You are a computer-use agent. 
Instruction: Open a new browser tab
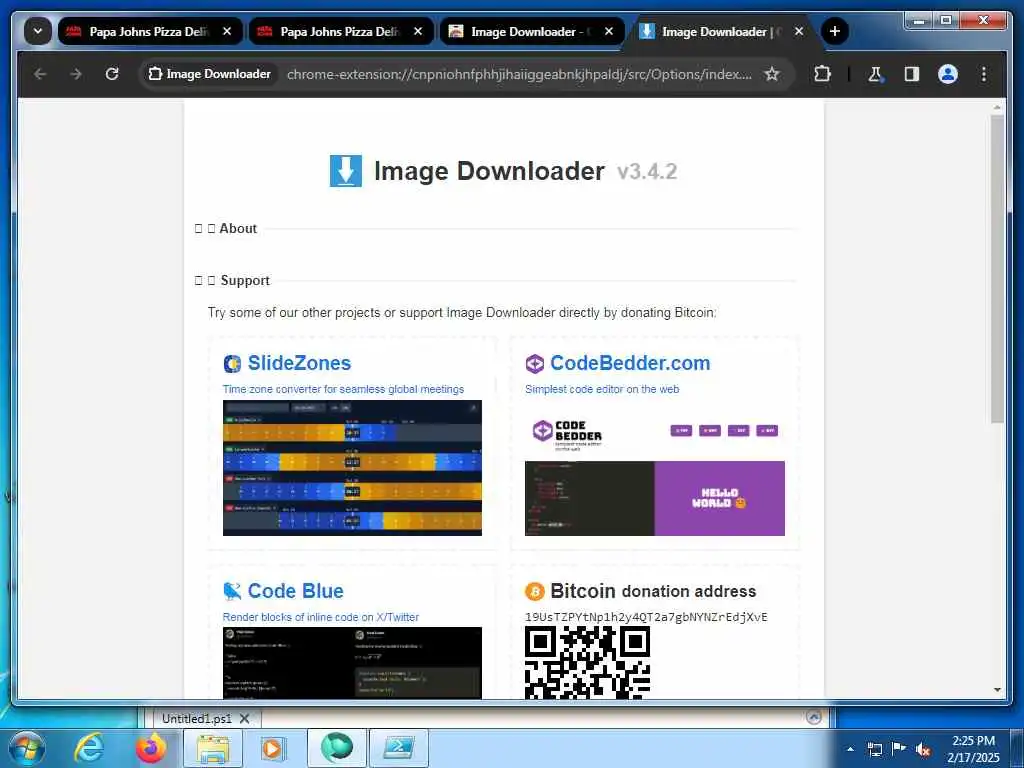point(834,31)
